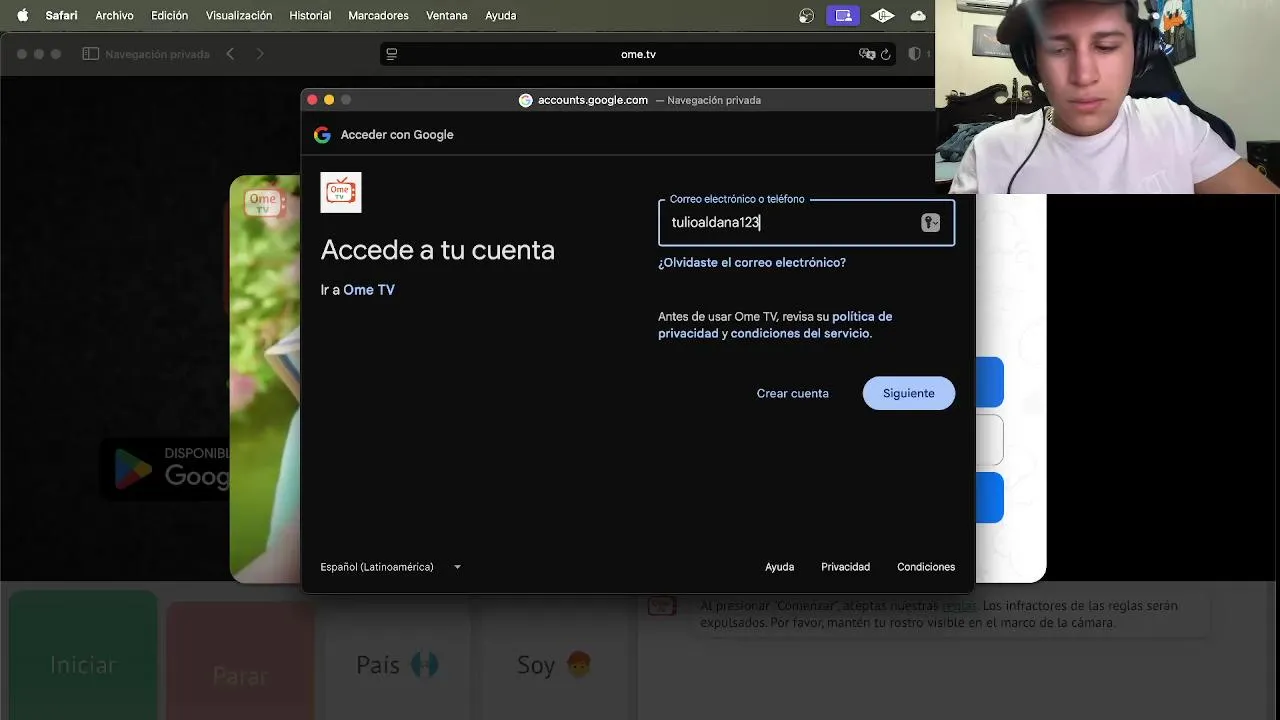Click the reader icon in ome.tv address bar

pos(392,54)
